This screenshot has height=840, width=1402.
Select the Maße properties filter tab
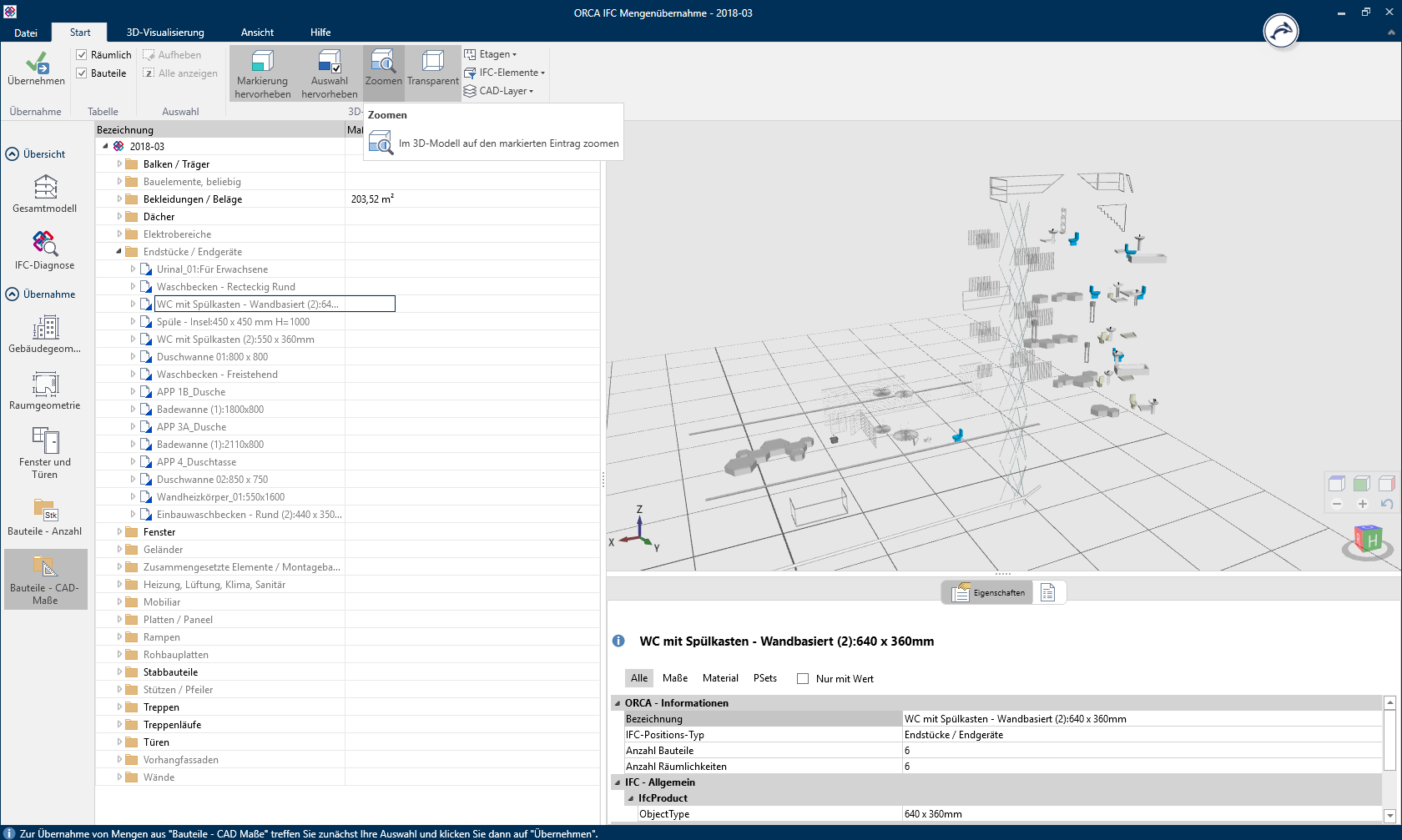point(675,678)
